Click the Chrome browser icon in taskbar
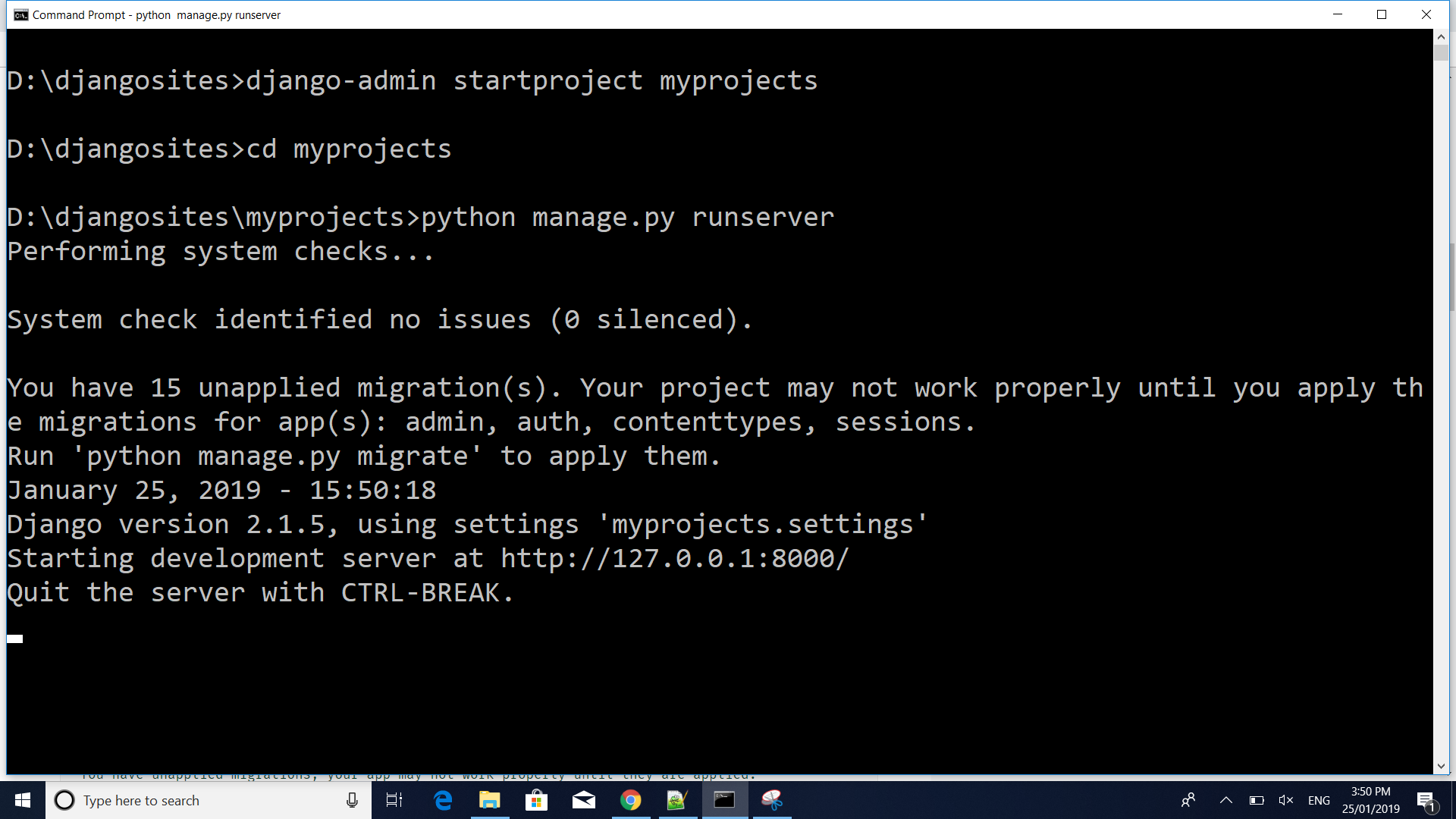 click(630, 800)
